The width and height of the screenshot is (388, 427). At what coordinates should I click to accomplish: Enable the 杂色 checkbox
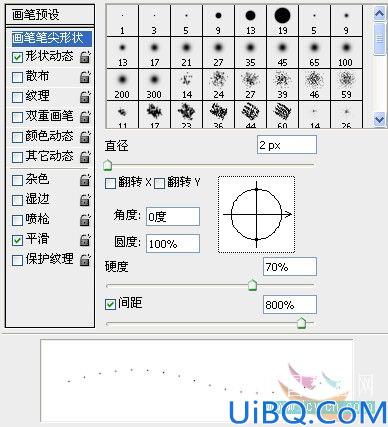pos(17,180)
